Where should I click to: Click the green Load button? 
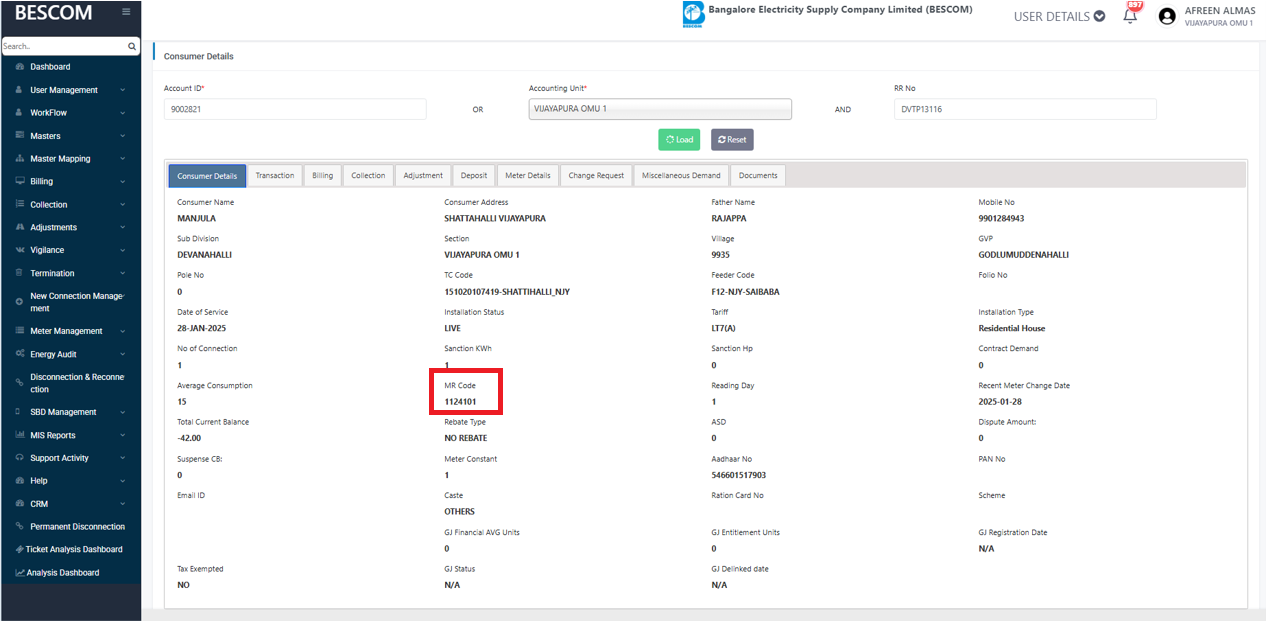679,140
